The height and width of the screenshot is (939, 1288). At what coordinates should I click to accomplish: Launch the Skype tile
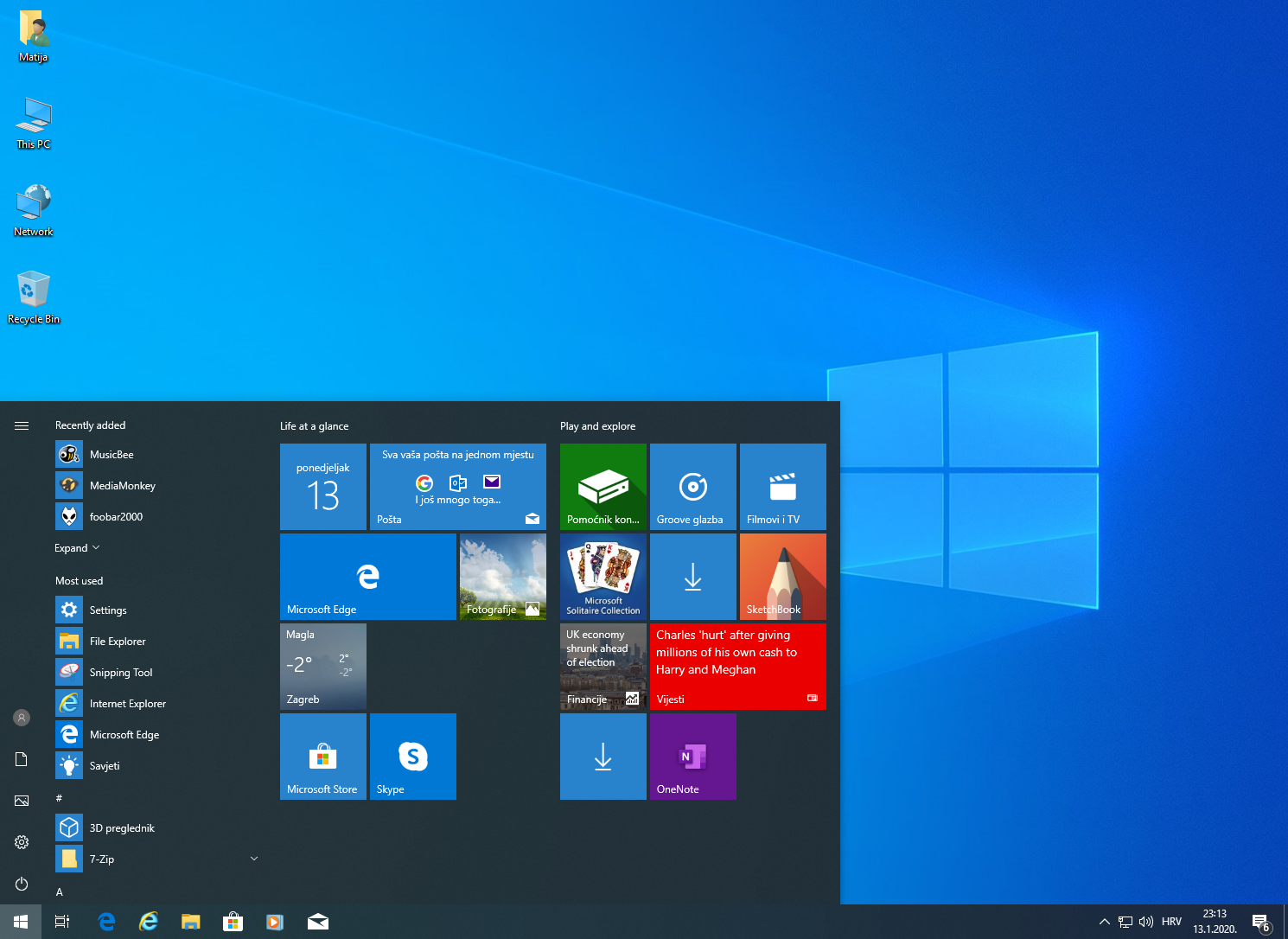click(x=413, y=757)
